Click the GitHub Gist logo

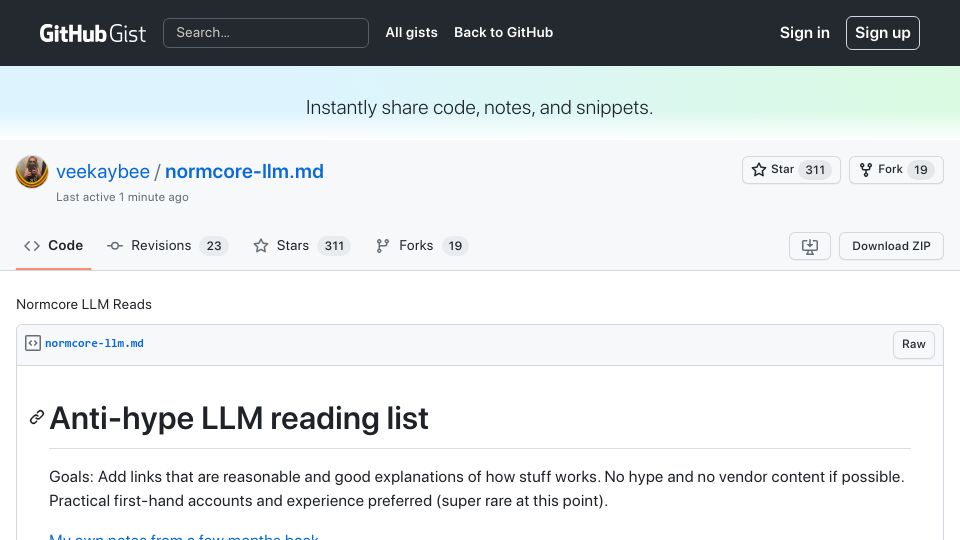[92, 33]
